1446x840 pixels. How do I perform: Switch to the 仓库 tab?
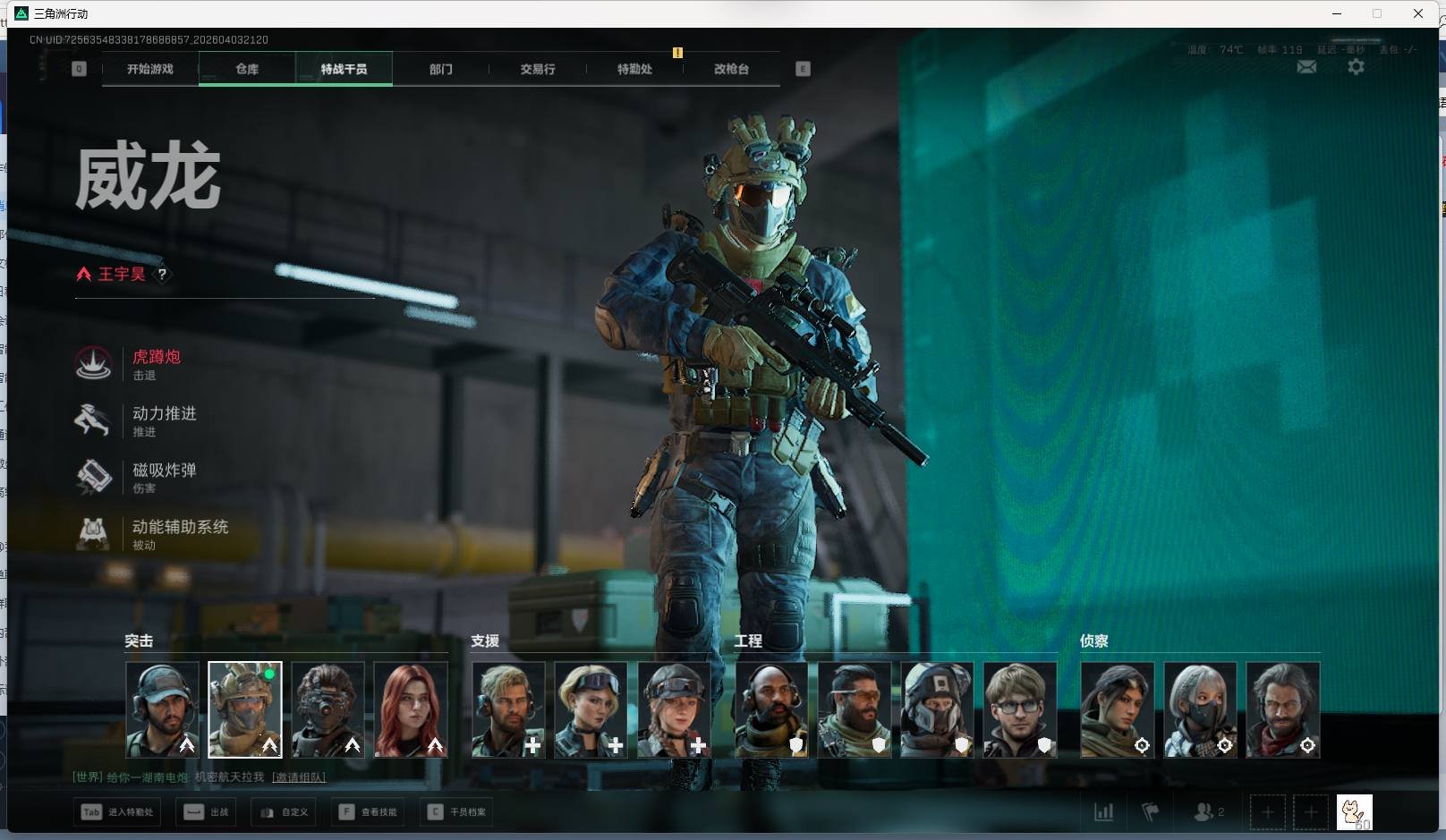click(247, 69)
